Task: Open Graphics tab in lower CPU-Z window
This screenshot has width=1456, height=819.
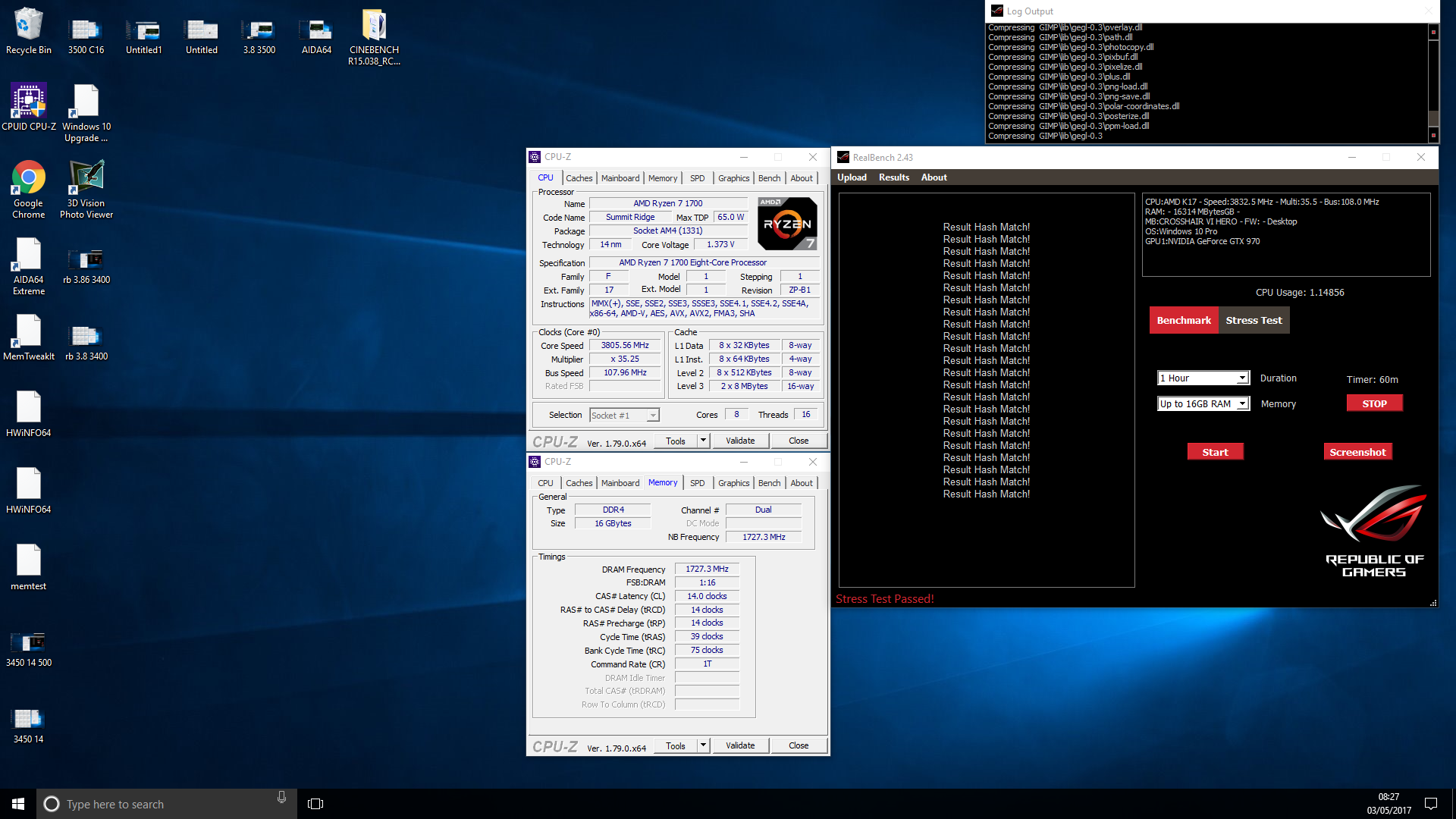Action: tap(733, 483)
